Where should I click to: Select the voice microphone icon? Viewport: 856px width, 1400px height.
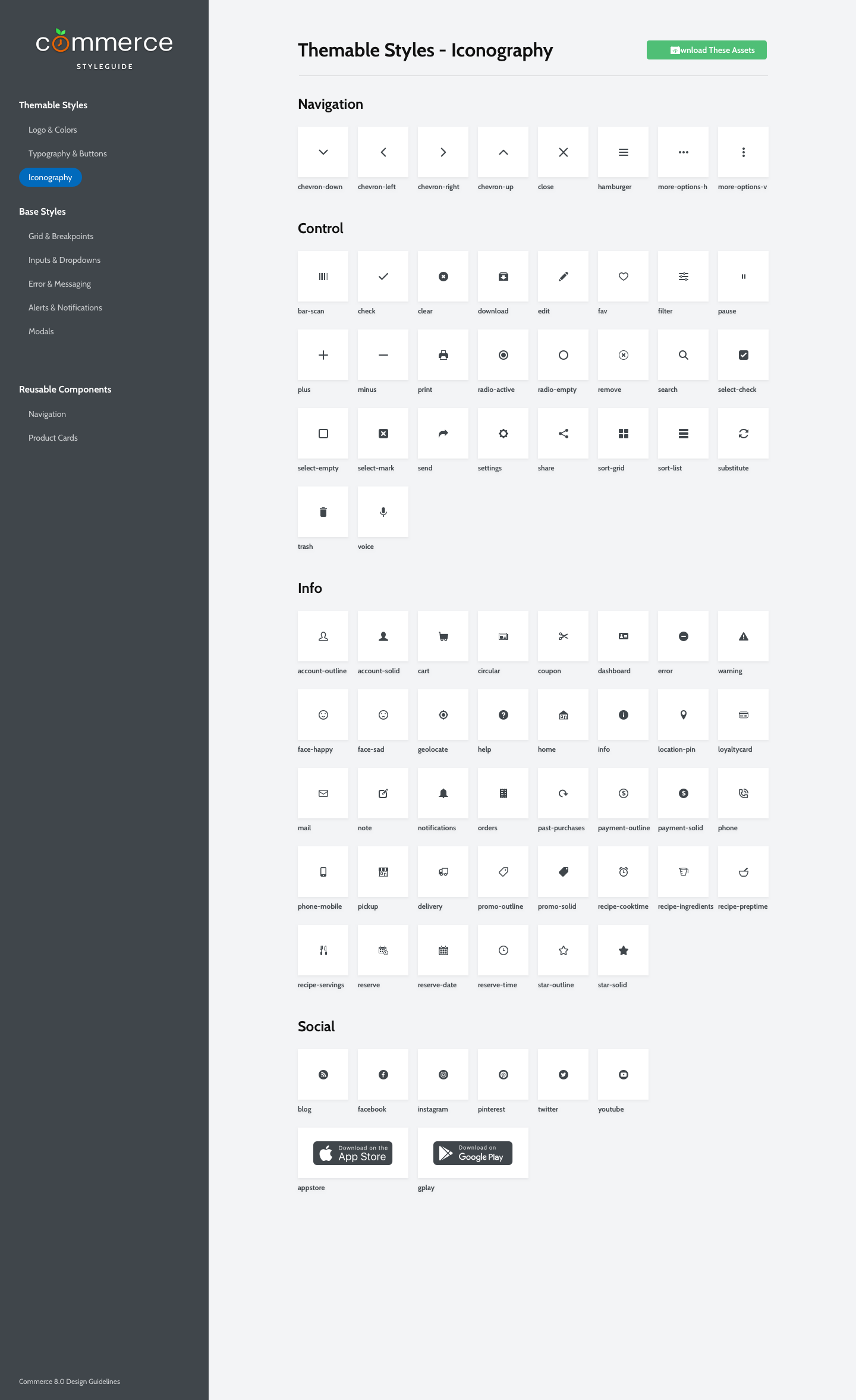383,512
